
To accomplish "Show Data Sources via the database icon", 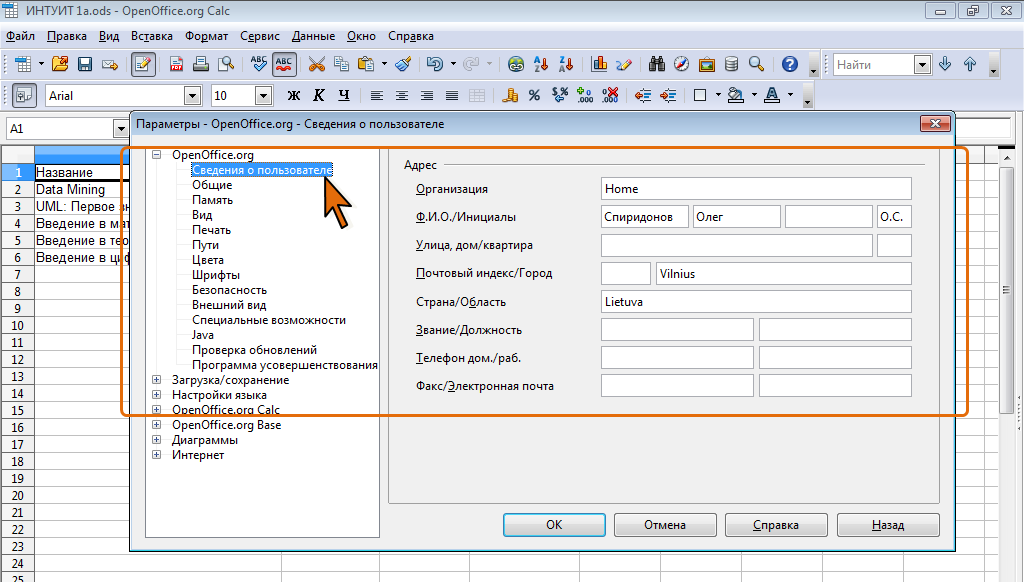I will click(731, 64).
